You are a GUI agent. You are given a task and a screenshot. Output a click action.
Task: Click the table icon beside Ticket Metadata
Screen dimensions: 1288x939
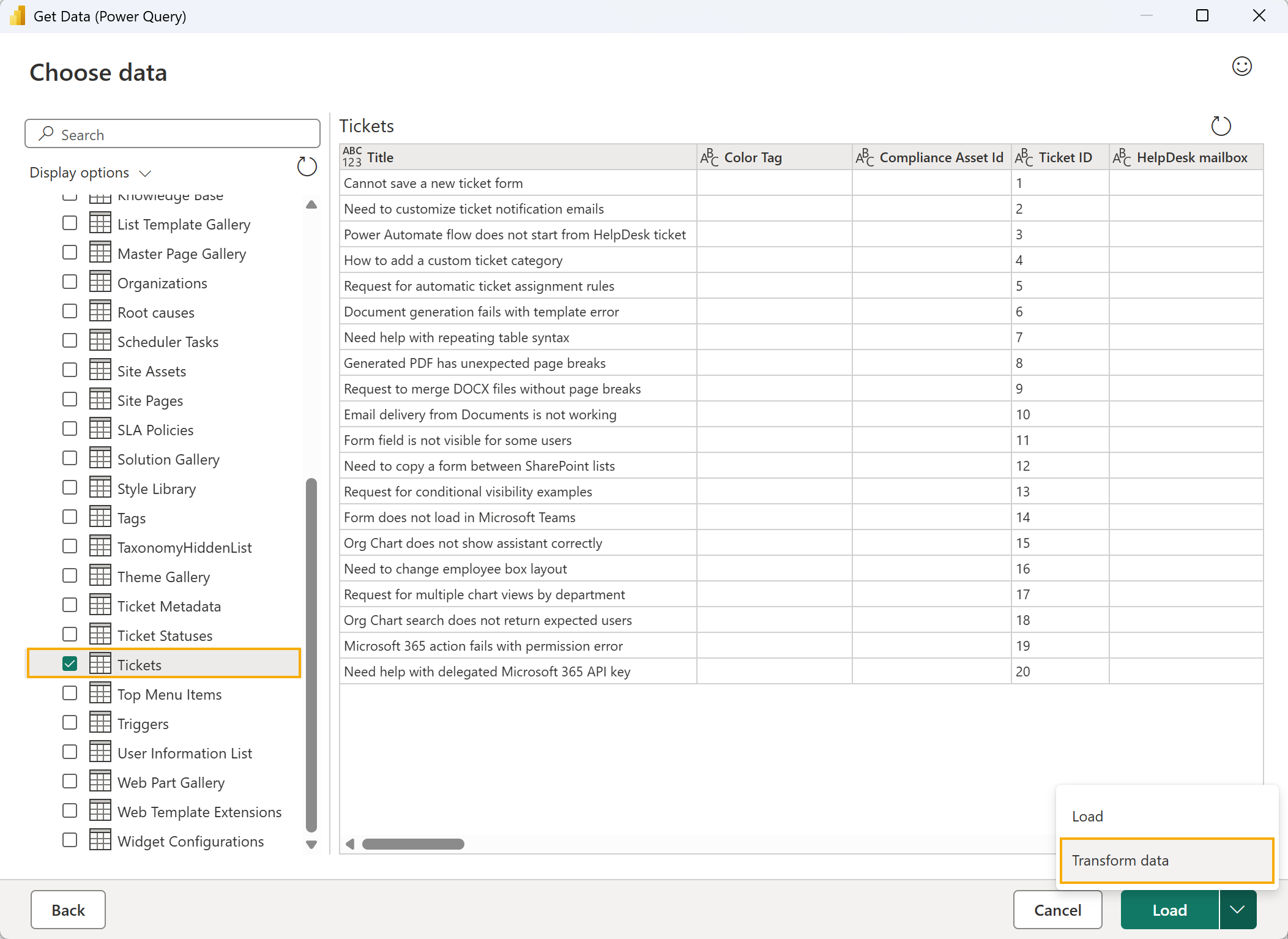click(100, 605)
